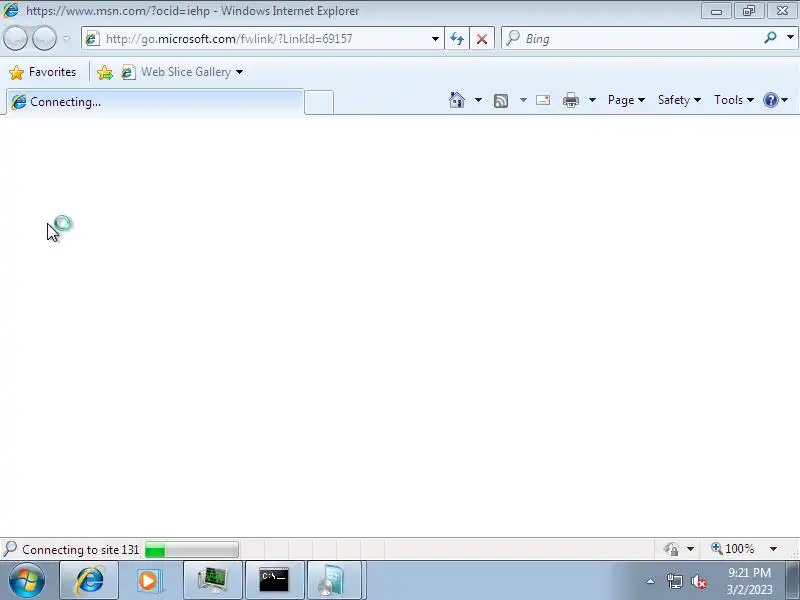Image resolution: width=800 pixels, height=600 pixels.
Task: Open the Safety menu
Action: coord(679,100)
